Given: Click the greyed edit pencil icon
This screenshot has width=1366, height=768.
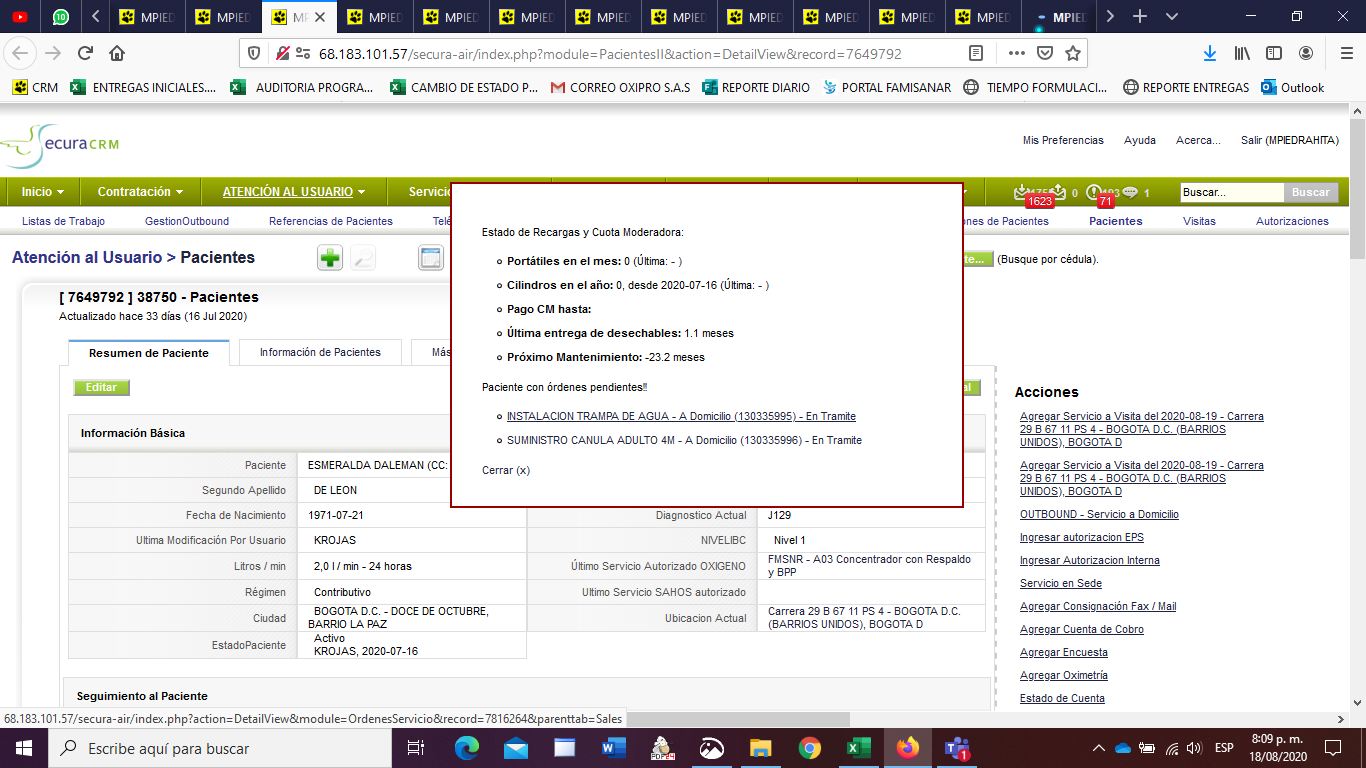Looking at the screenshot, I should (363, 258).
